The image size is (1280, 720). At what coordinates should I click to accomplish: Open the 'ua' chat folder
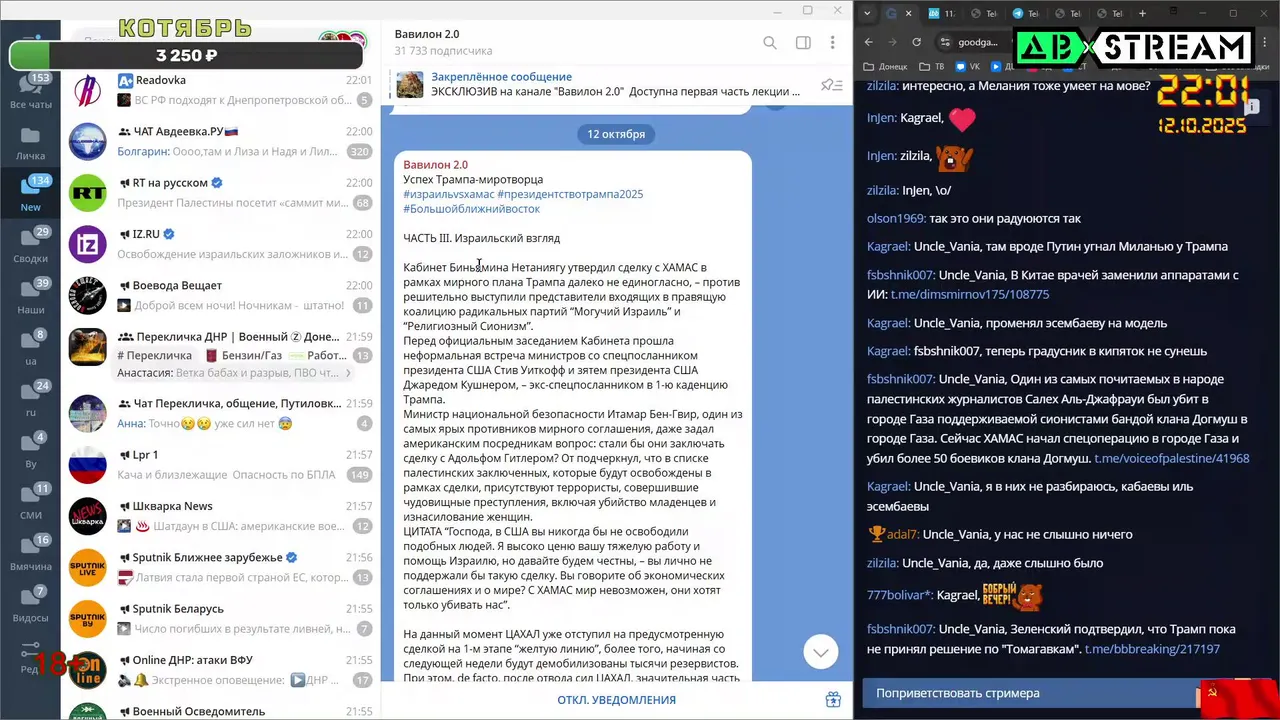tap(30, 349)
